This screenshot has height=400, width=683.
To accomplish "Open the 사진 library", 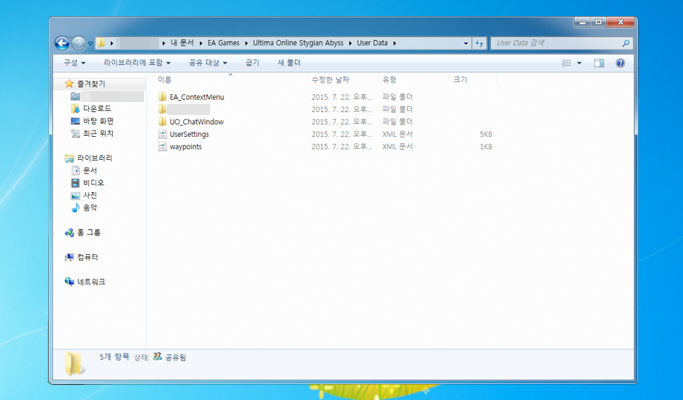I will pyautogui.click(x=90, y=196).
